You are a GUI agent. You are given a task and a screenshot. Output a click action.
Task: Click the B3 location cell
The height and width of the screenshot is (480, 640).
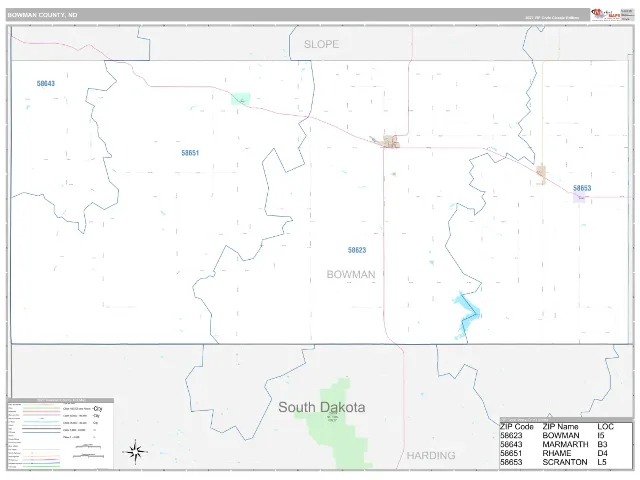[602, 444]
